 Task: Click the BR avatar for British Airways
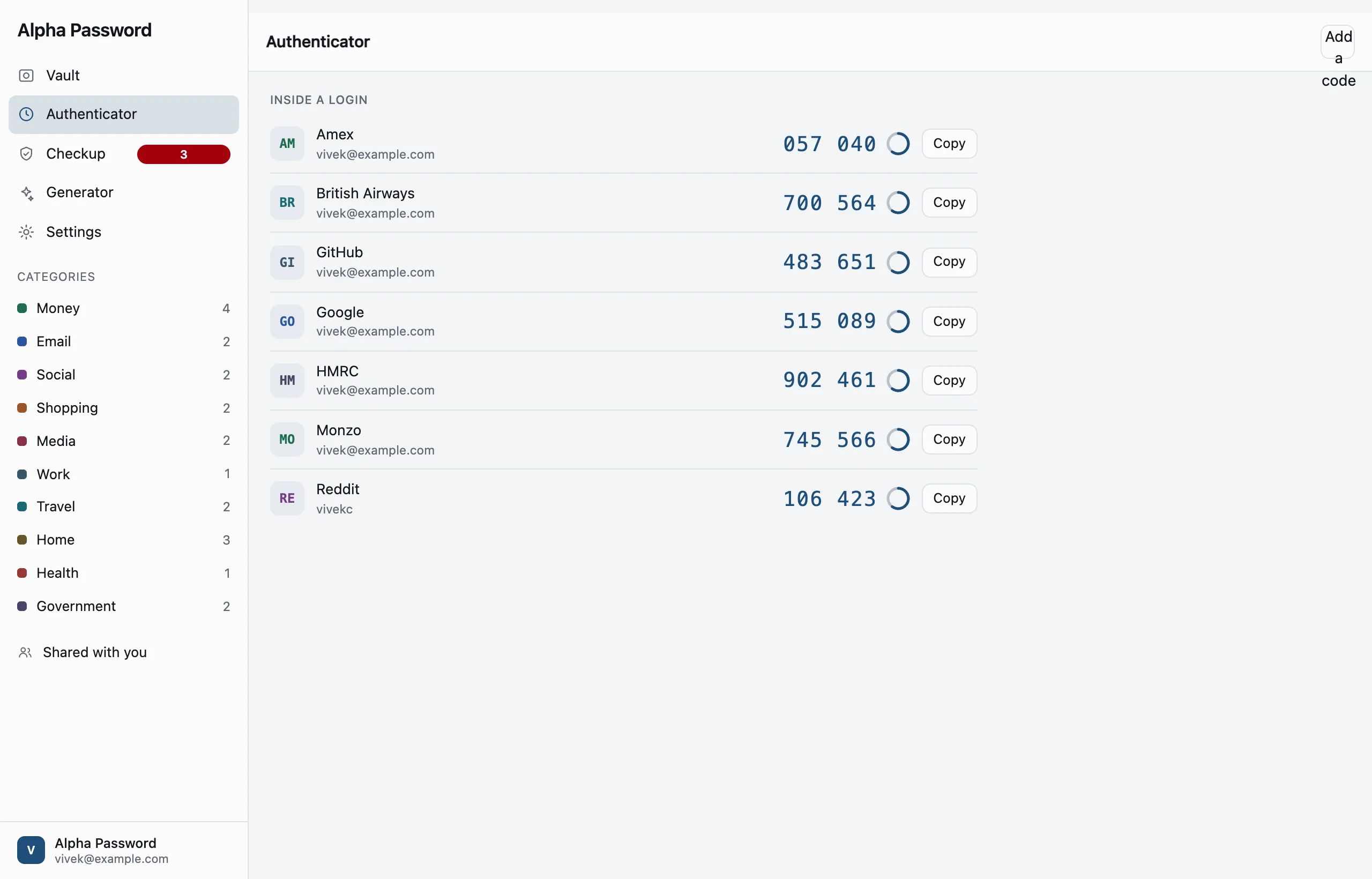point(287,203)
